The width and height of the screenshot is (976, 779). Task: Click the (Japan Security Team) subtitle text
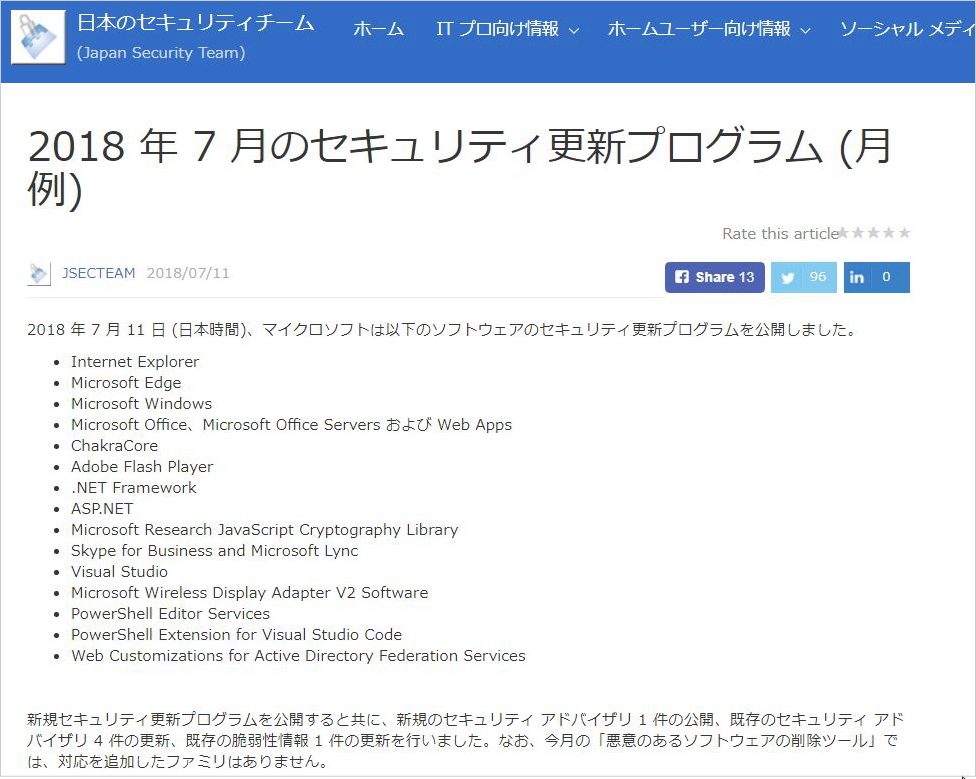tap(160, 53)
